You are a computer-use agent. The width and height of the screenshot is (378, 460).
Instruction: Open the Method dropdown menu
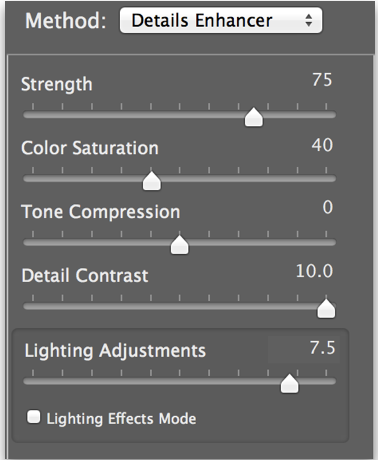click(x=221, y=21)
